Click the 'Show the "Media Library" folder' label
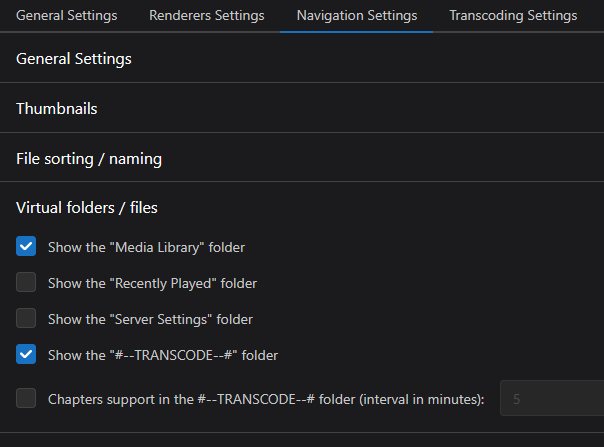The height and width of the screenshot is (447, 604). [x=146, y=247]
